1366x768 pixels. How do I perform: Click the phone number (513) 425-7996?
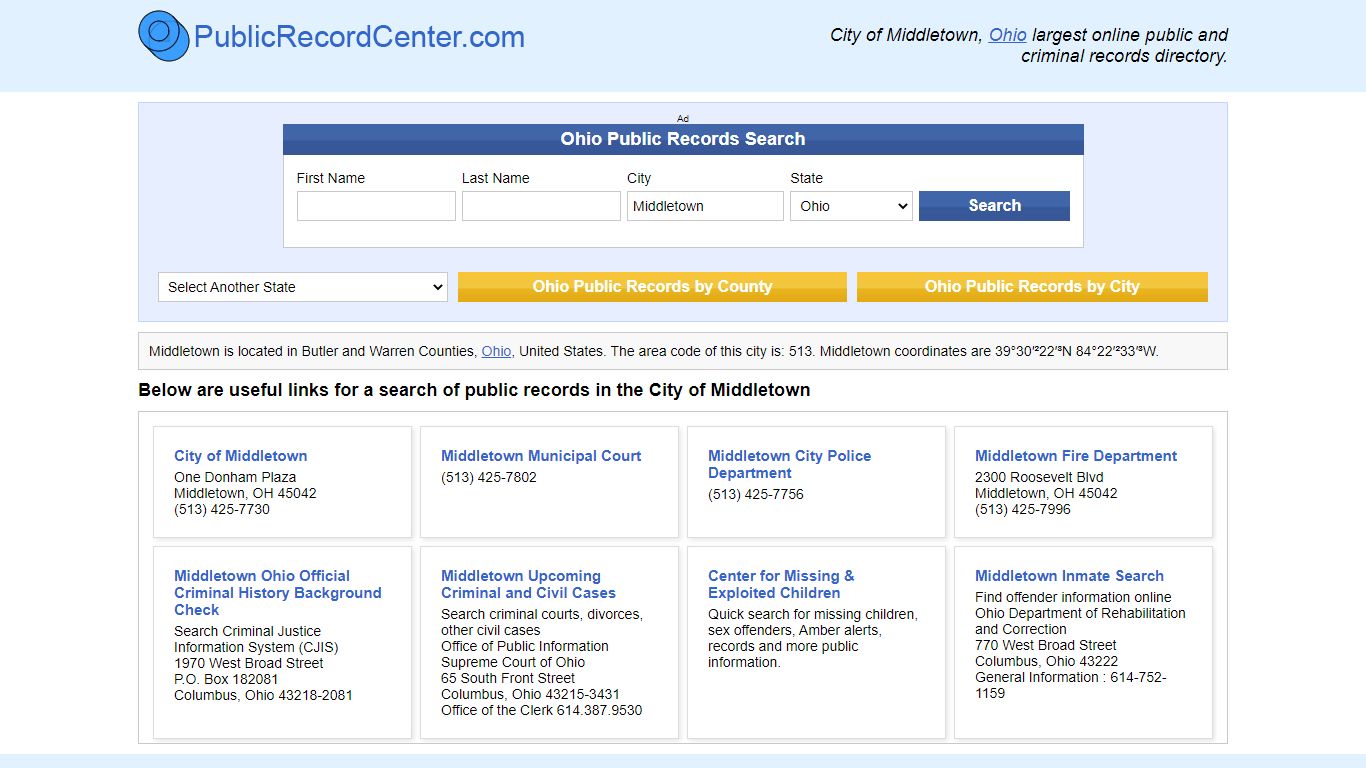coord(1023,509)
